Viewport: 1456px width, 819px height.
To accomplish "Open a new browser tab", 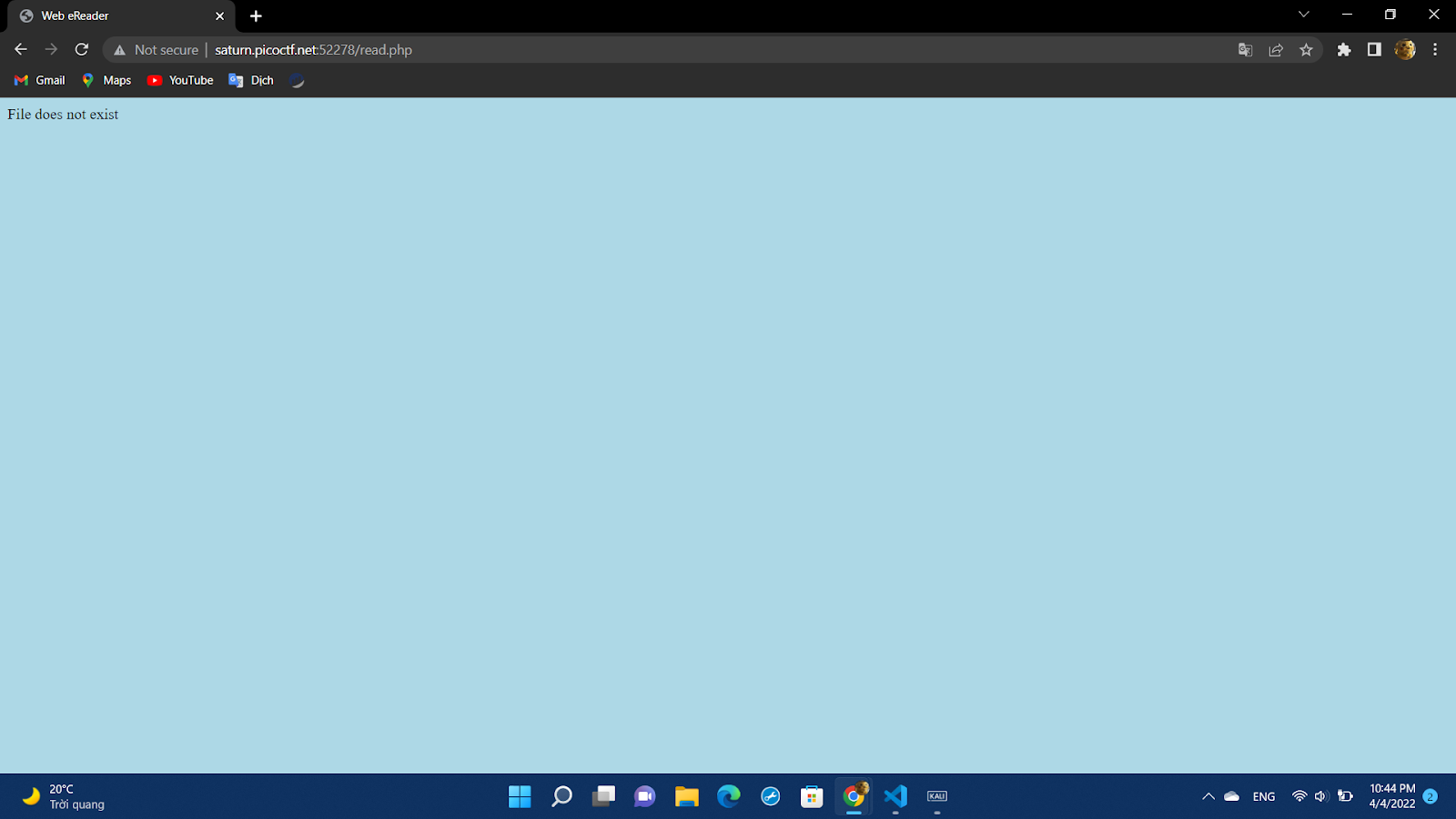I will 256,16.
